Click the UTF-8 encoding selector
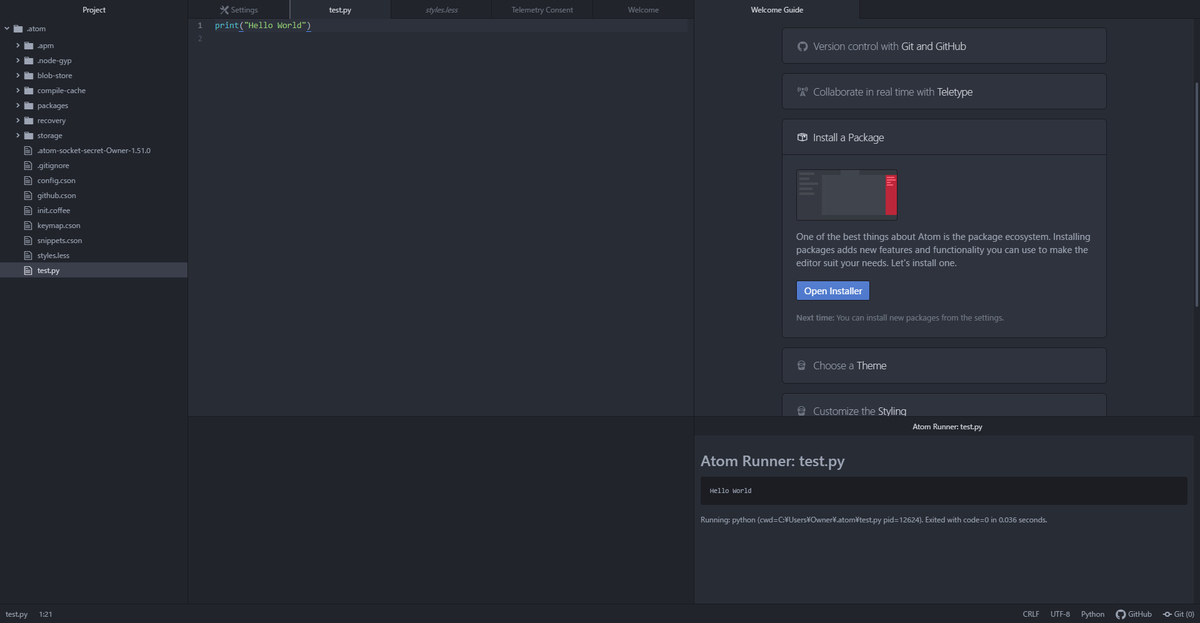The image size is (1200, 623). (1060, 614)
